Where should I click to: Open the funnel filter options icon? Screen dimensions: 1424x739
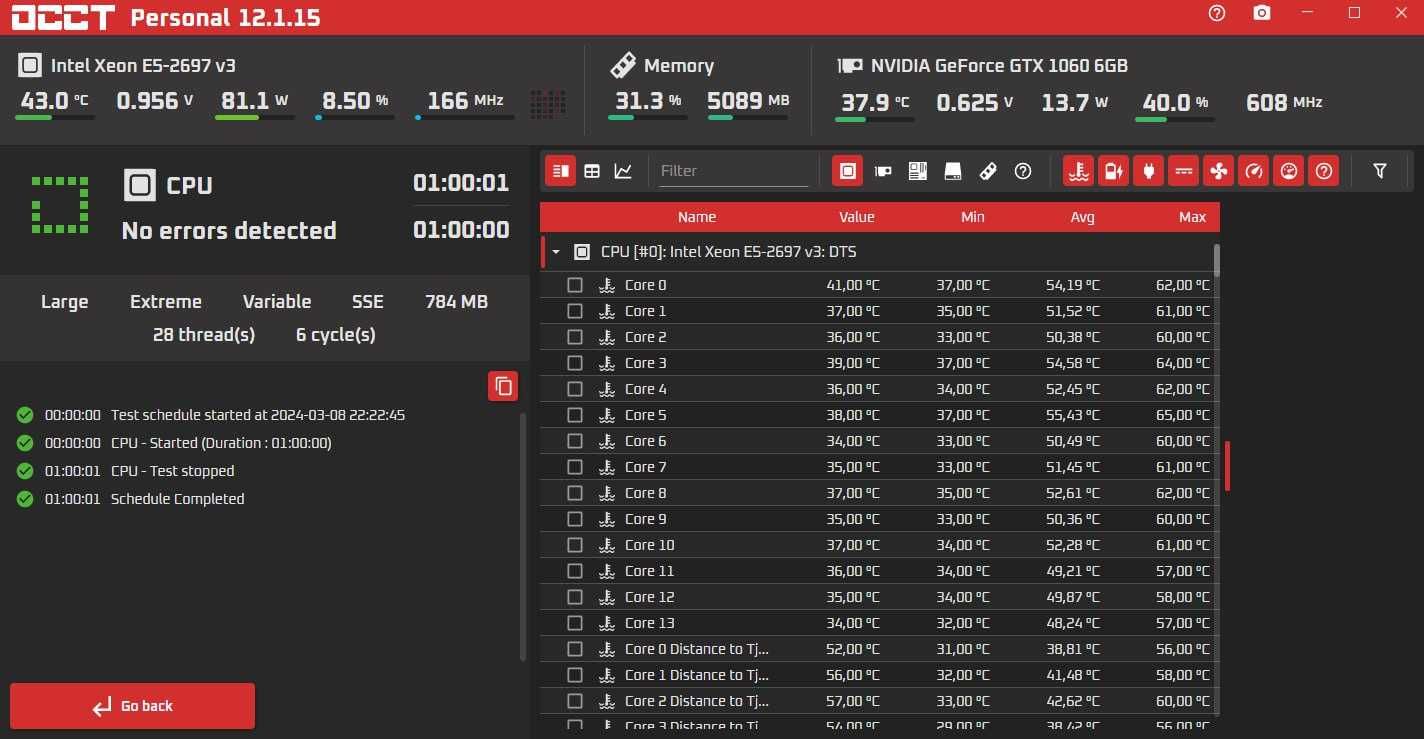(x=1380, y=171)
